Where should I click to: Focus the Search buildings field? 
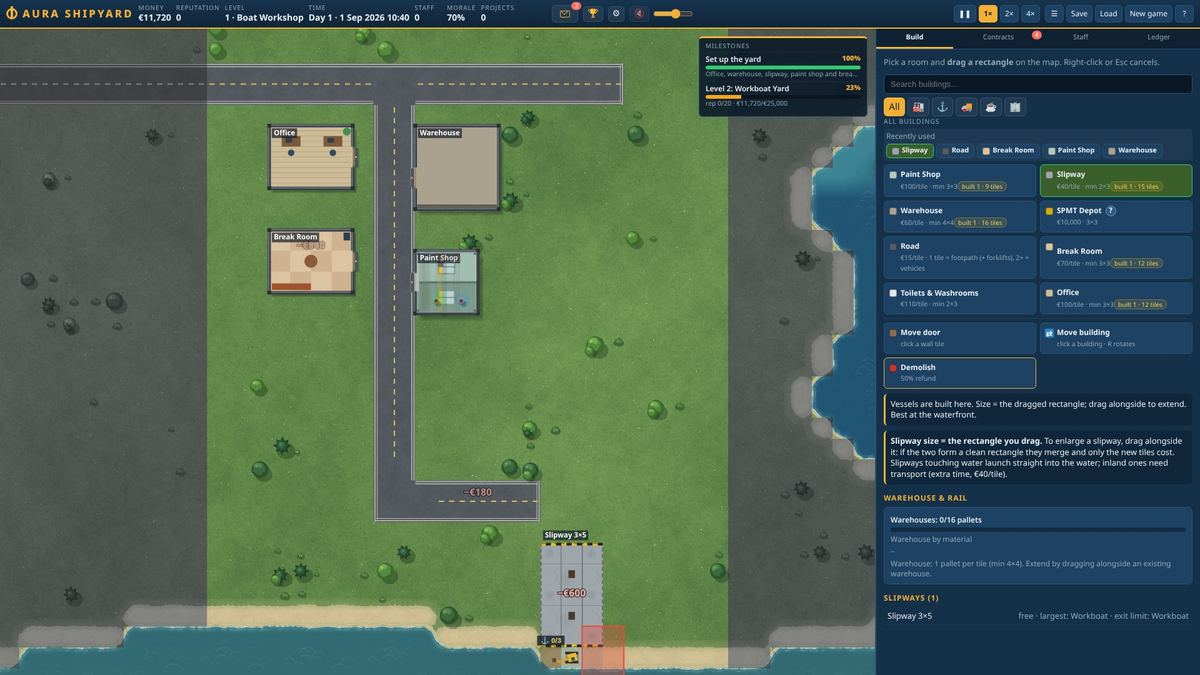[1038, 84]
